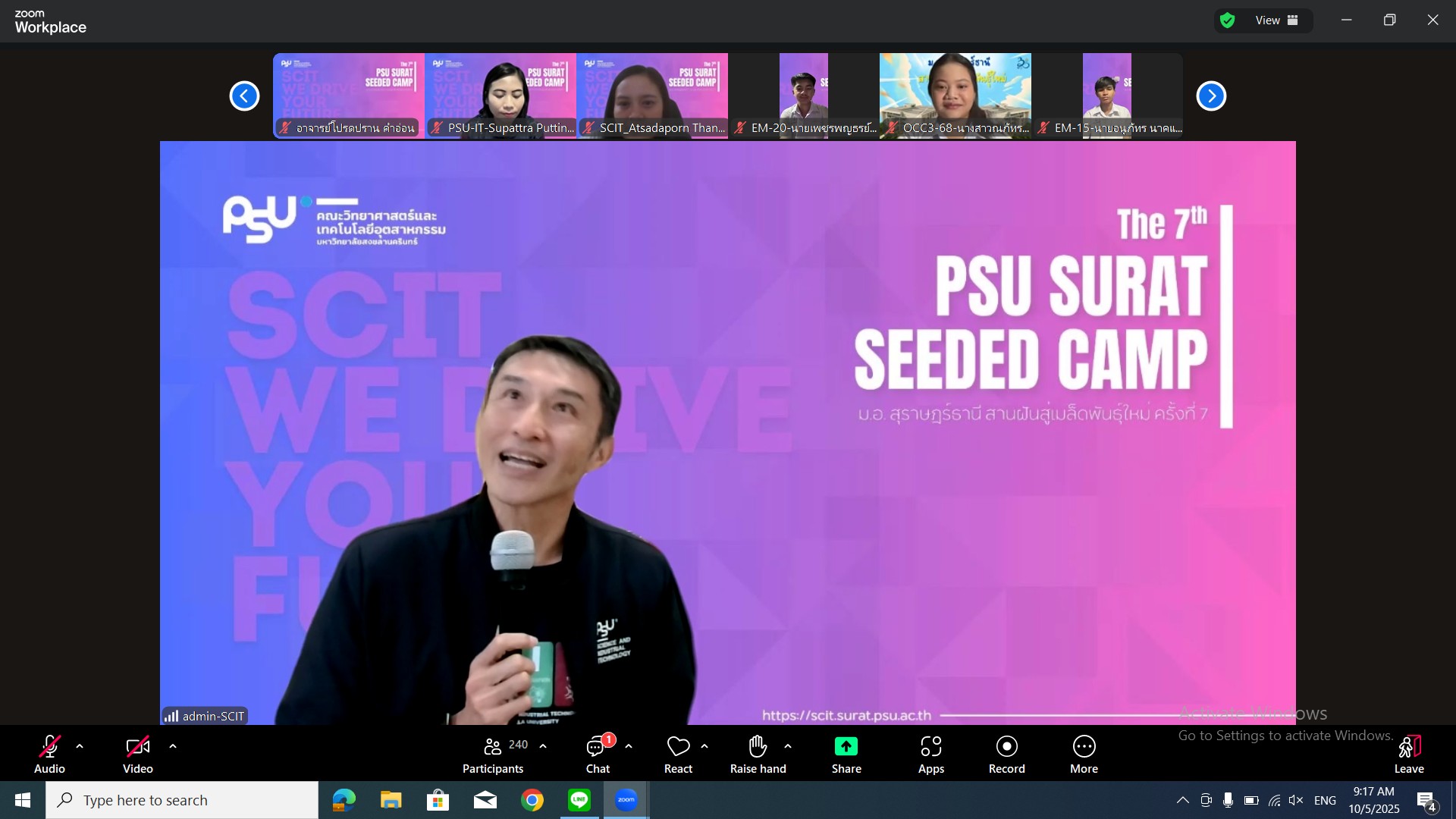1456x819 pixels.
Task: Toggle system speaker mute in tray
Action: [1296, 800]
